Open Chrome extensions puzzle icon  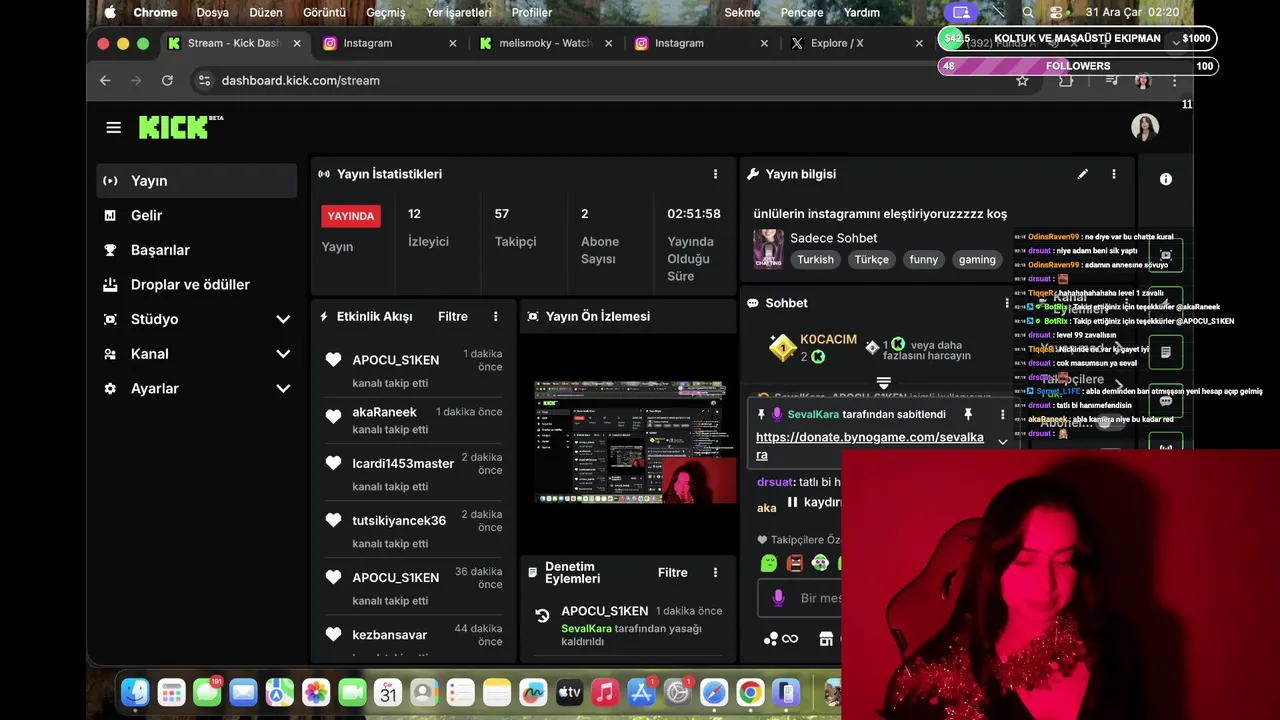click(x=1066, y=80)
